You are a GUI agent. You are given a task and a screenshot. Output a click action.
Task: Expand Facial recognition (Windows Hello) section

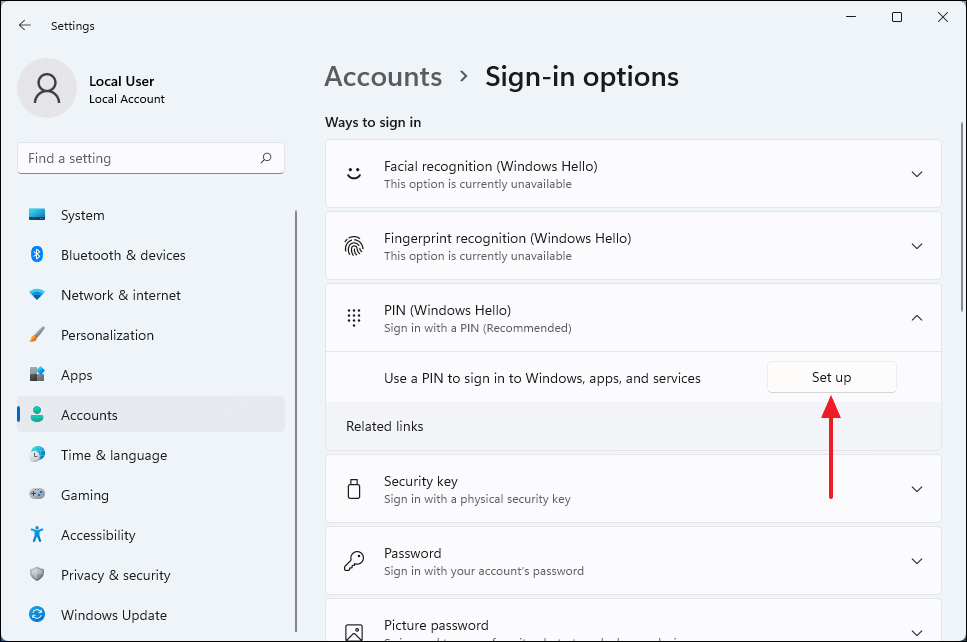click(x=917, y=174)
